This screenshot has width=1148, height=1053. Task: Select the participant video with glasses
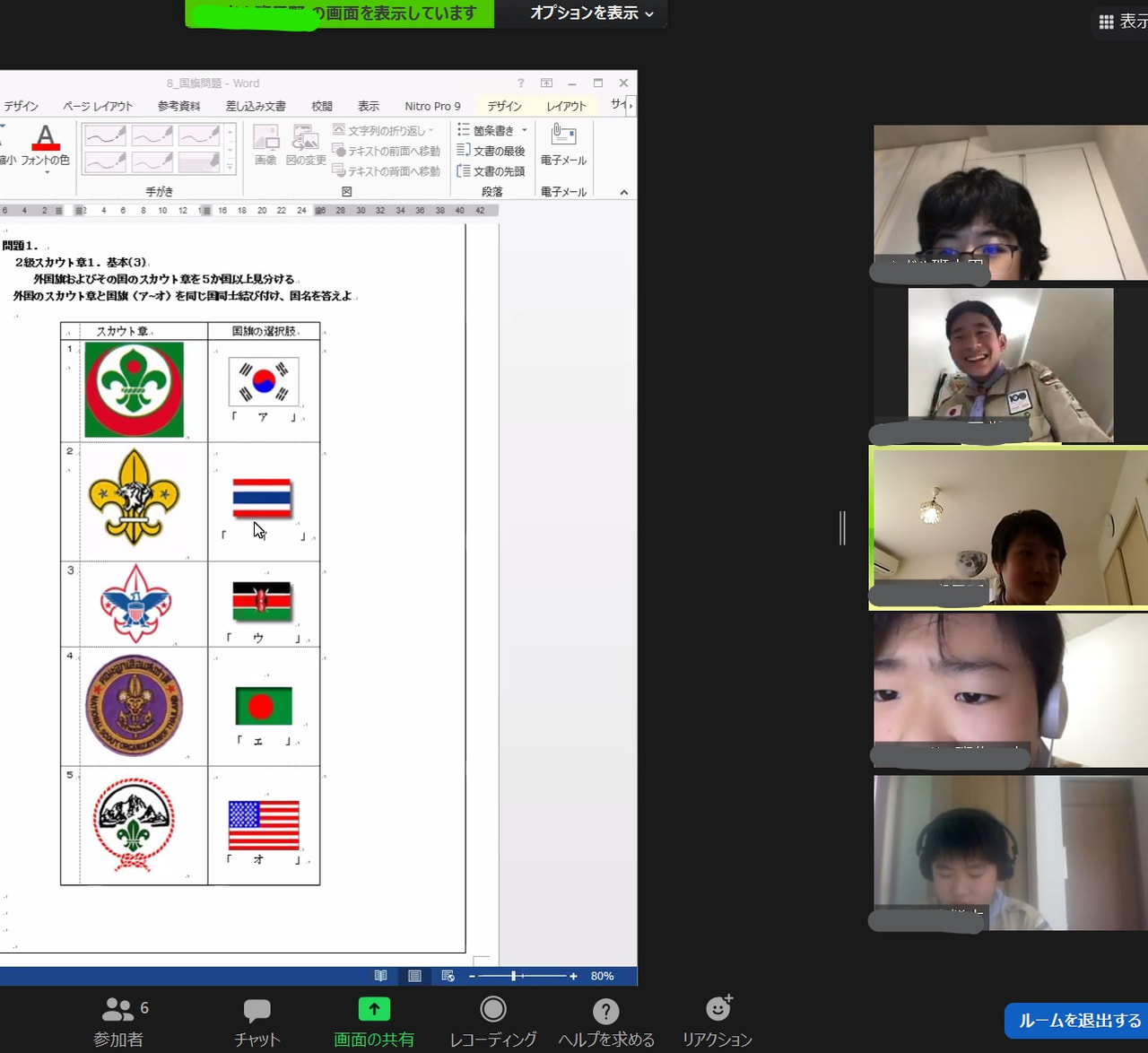pyautogui.click(x=1011, y=203)
